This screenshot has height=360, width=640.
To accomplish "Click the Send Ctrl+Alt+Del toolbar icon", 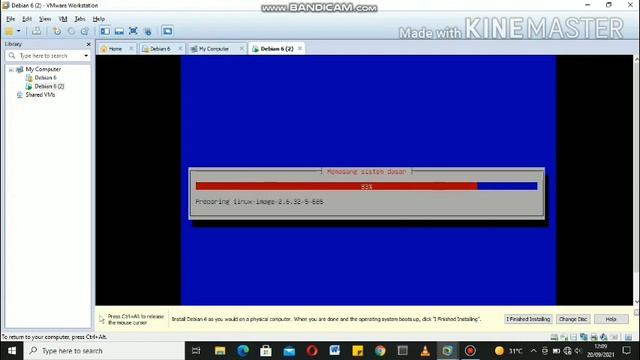I will pos(36,31).
